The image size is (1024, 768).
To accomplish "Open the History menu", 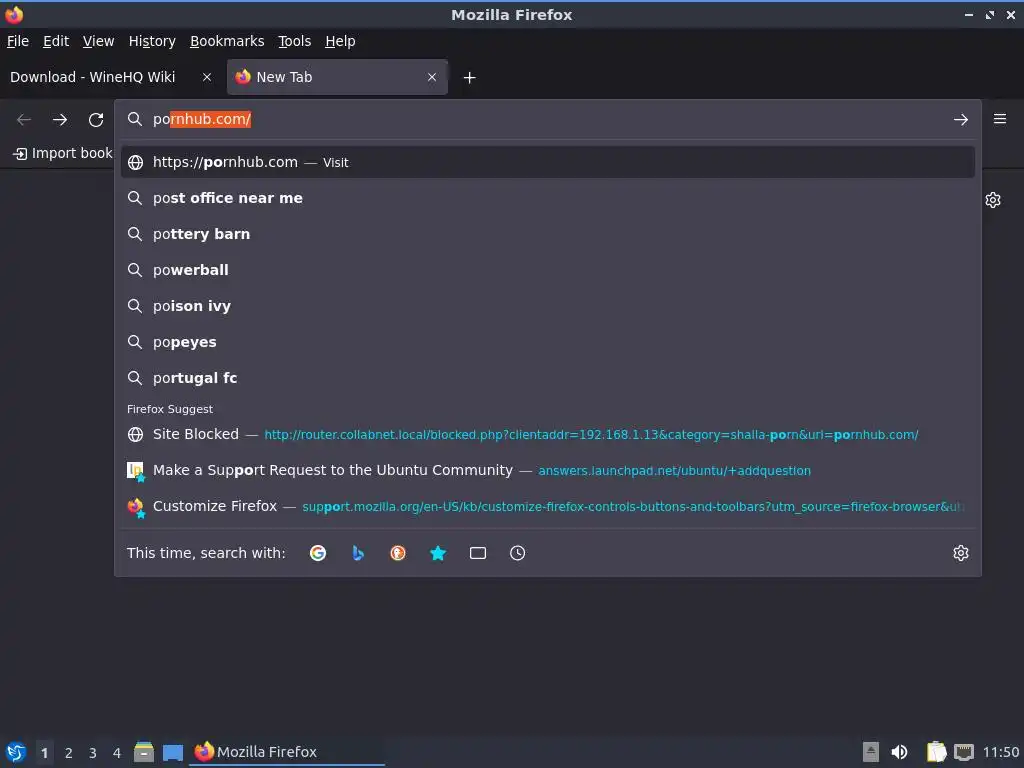I will tap(152, 41).
